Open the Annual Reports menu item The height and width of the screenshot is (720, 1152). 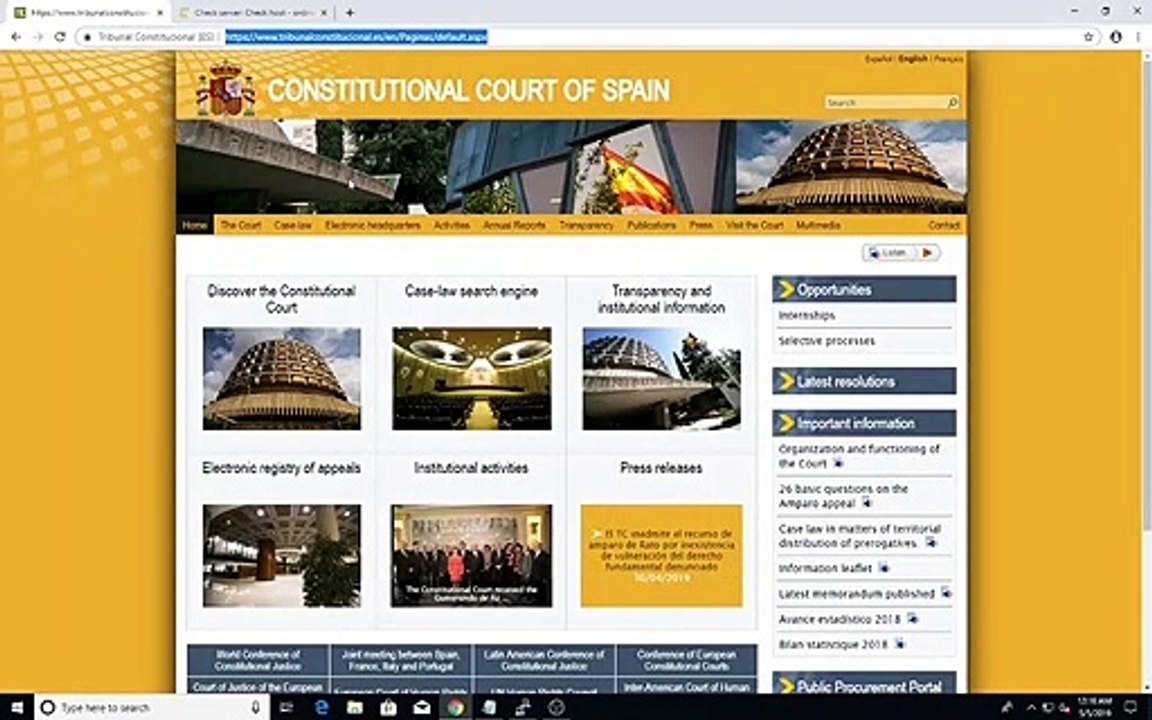514,226
